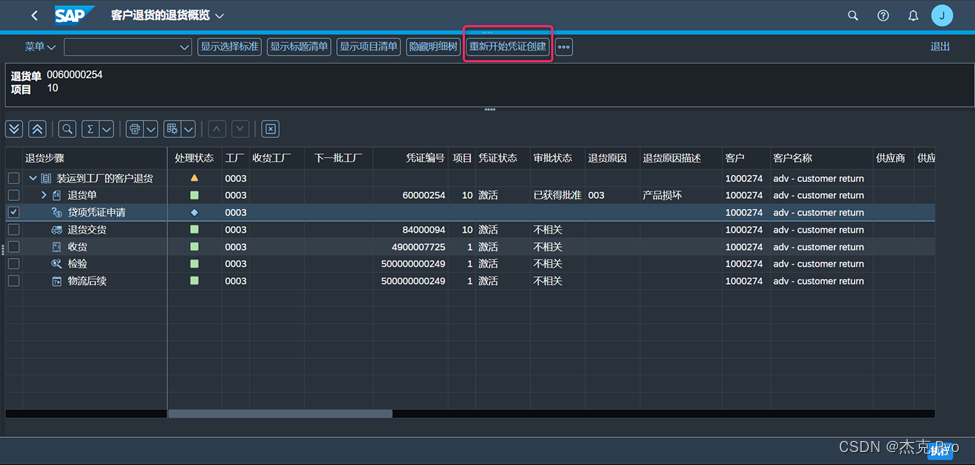The image size is (975, 465).
Task: Open the user avatar J
Action: point(942,16)
